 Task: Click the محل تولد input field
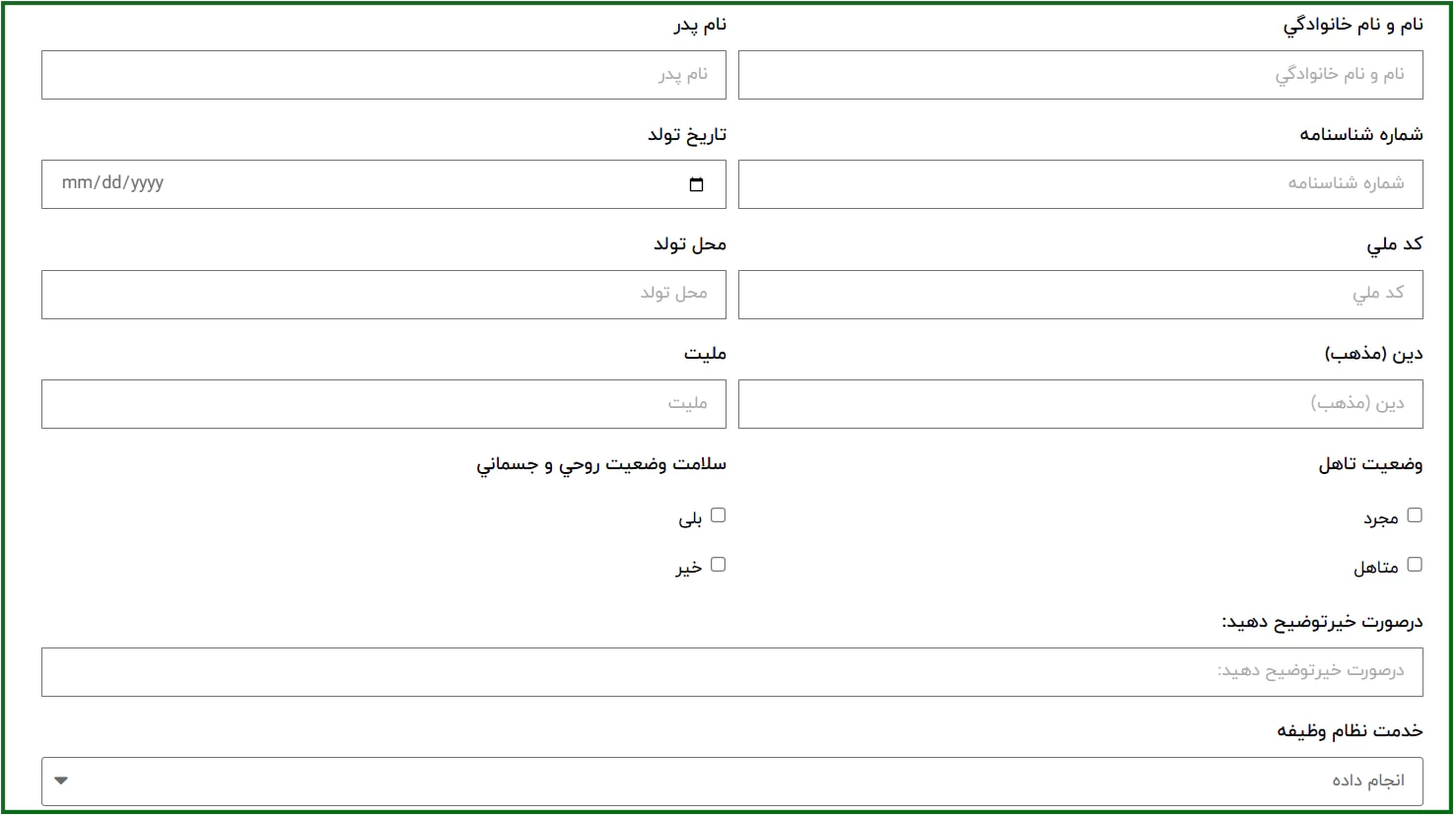[x=383, y=295]
